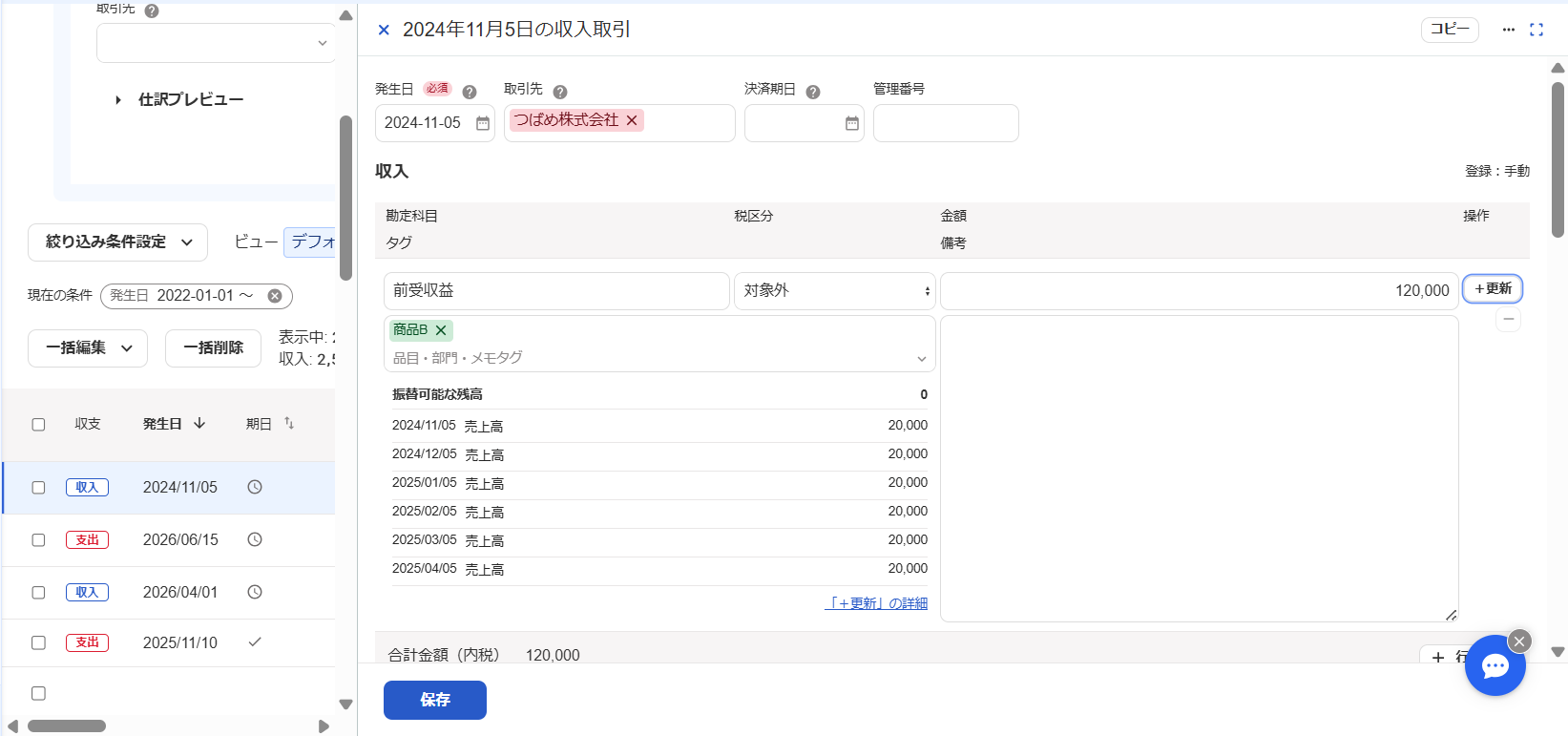Open the 税区分 対象外 dropdown
Viewport: 1568px width, 736px height.
(x=834, y=291)
